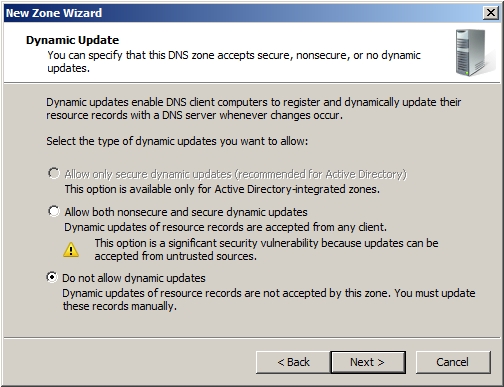Go back with the < Back button
Screen dimensions: 504x387
(293, 362)
